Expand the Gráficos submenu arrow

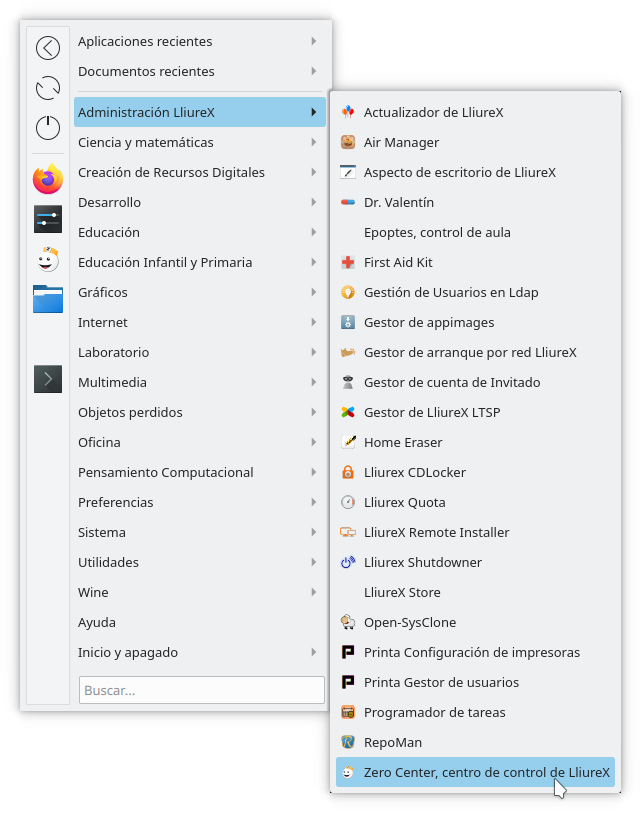pos(314,292)
